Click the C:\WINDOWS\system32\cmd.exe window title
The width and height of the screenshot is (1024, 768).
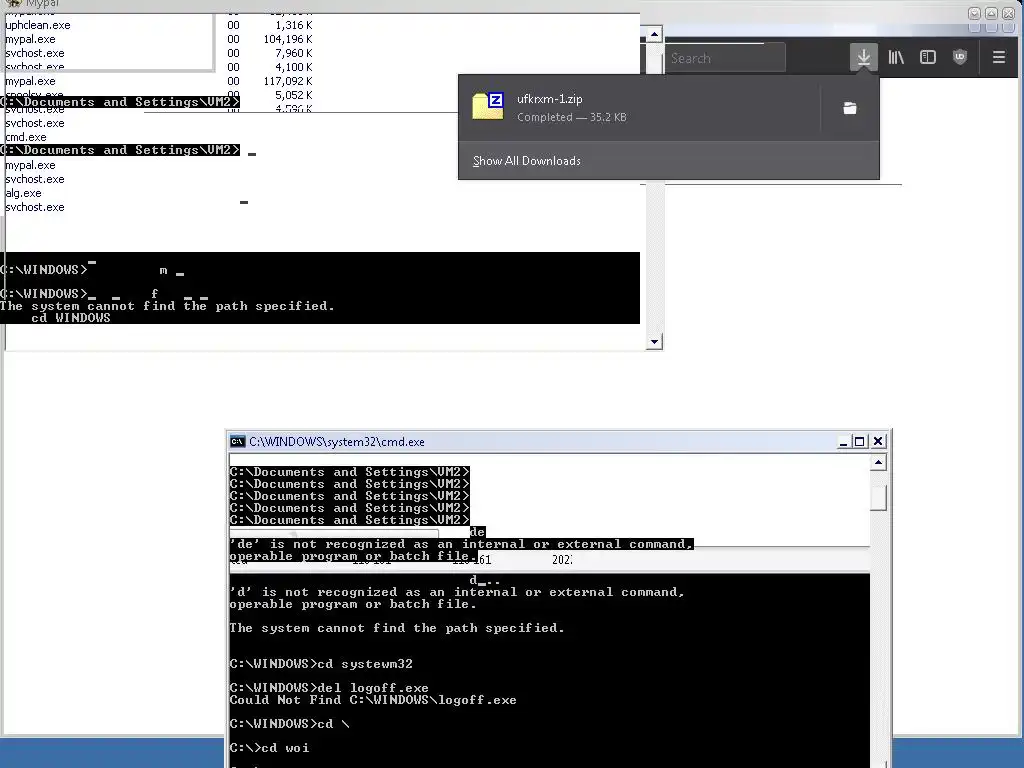tap(336, 442)
